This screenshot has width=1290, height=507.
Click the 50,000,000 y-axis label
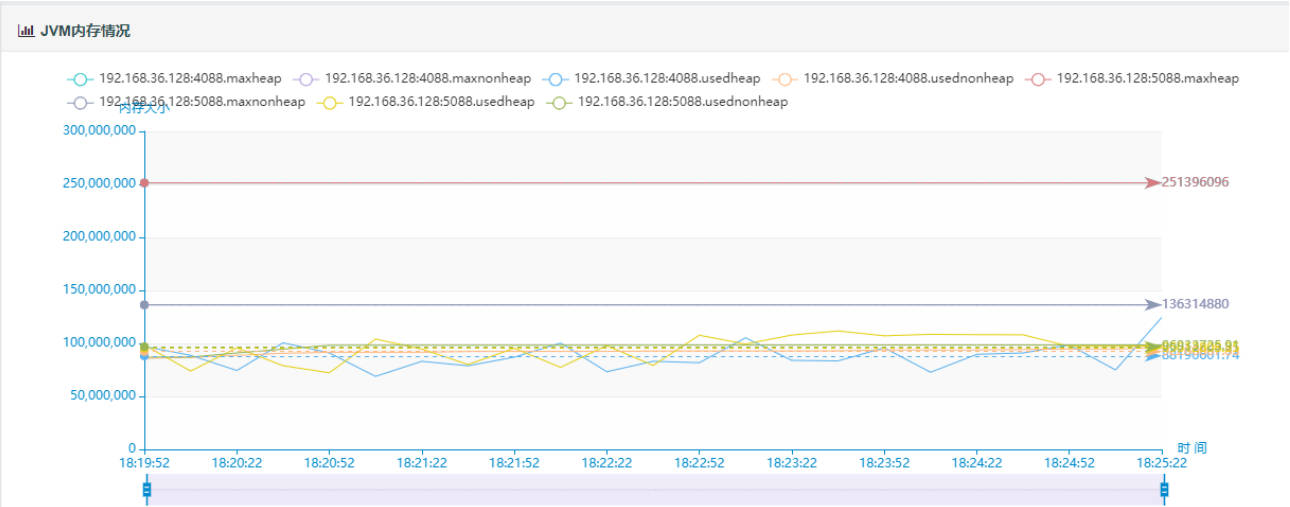click(101, 396)
